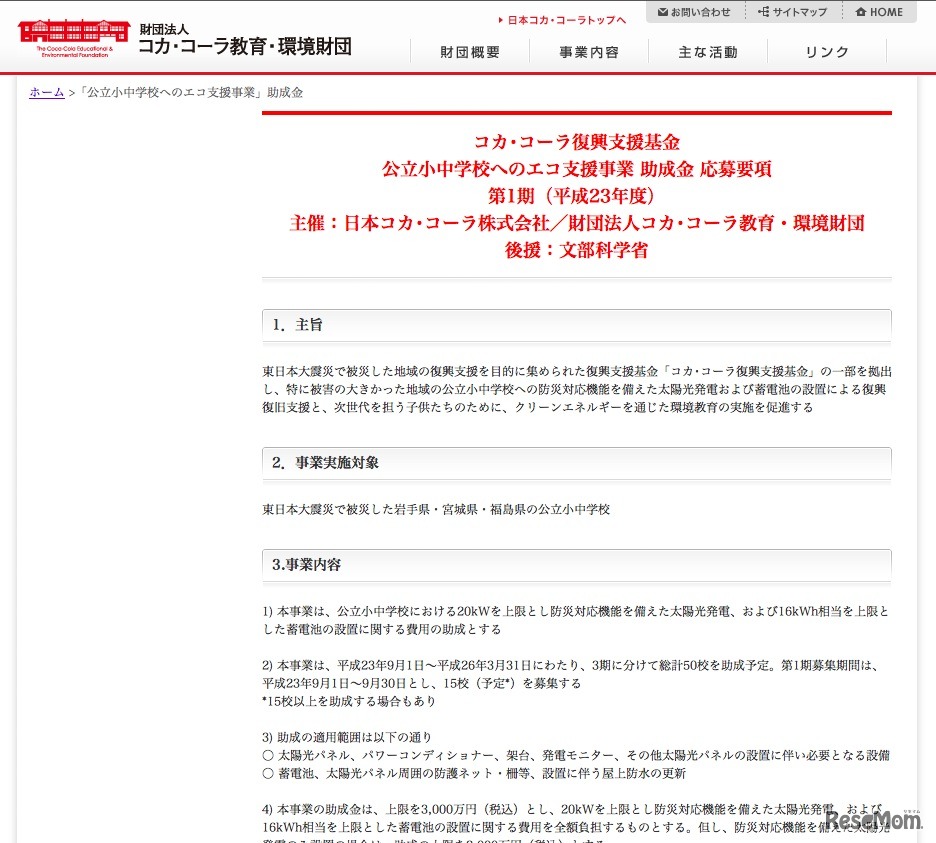Click the HOME link in the top bar
The image size is (936, 843).
point(885,11)
